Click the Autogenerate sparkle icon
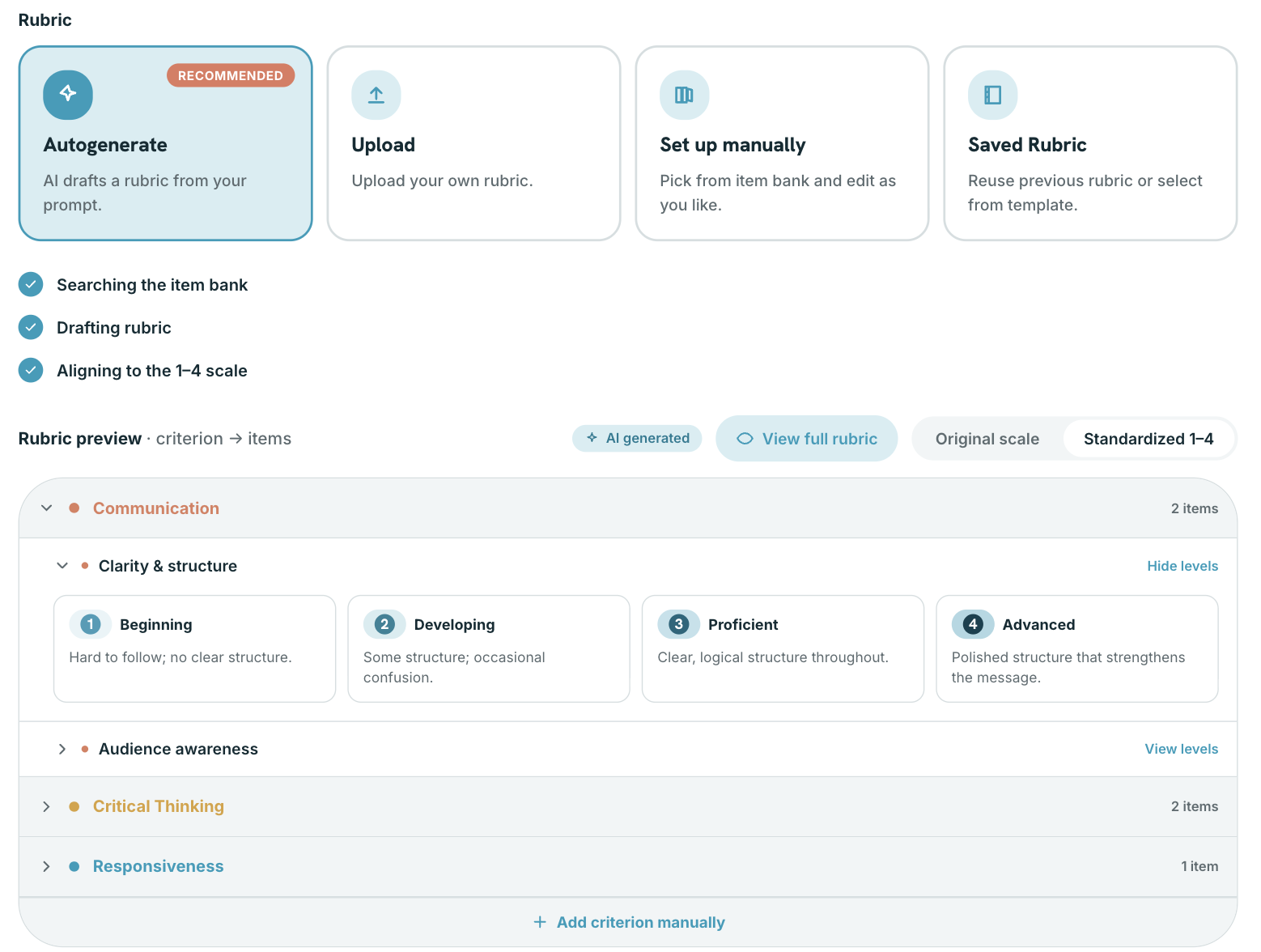The height and width of the screenshot is (952, 1261). 68,94
